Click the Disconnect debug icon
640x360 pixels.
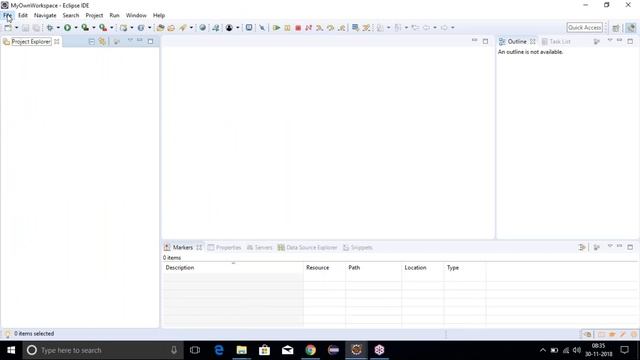point(309,28)
